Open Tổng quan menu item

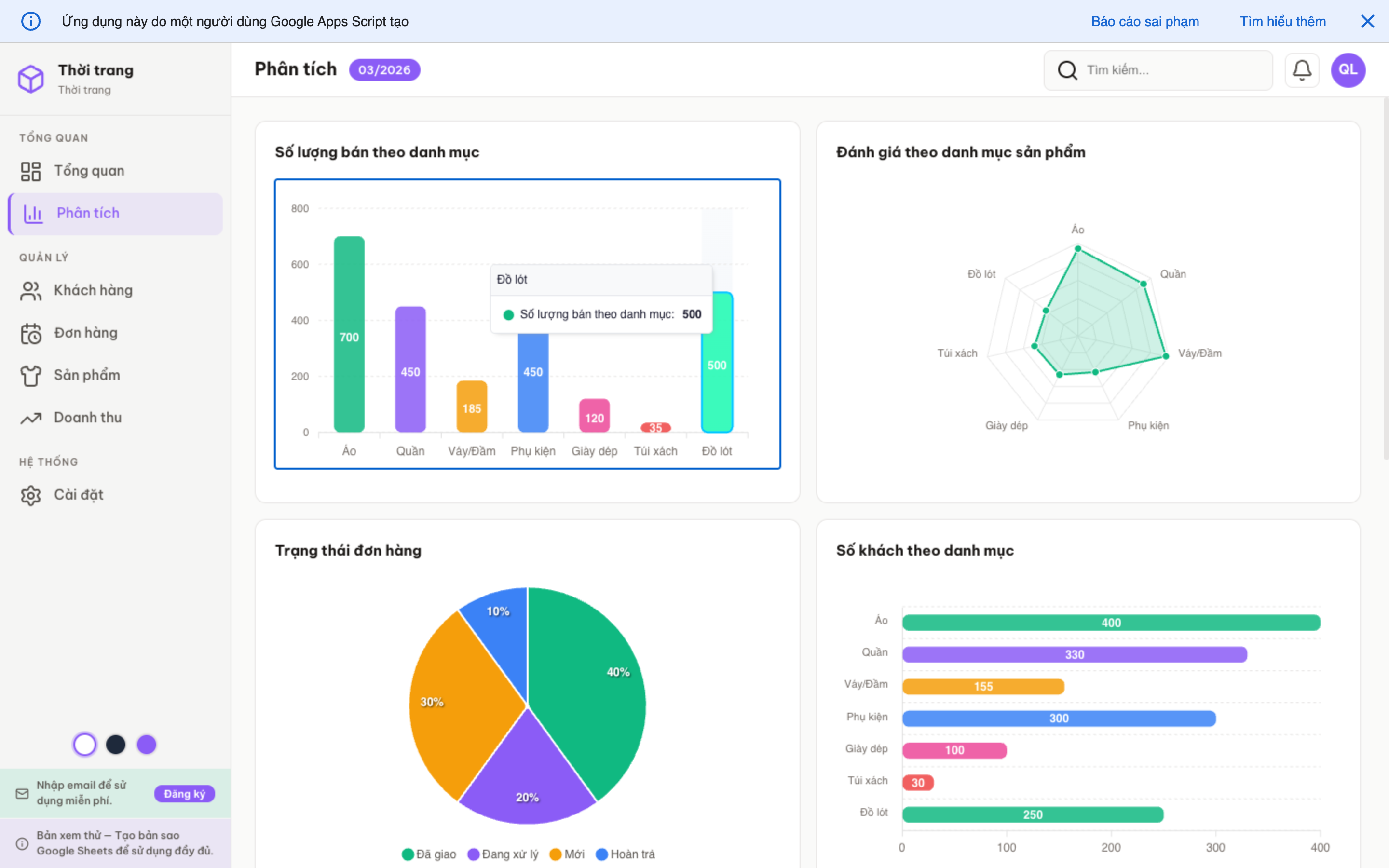(x=89, y=171)
